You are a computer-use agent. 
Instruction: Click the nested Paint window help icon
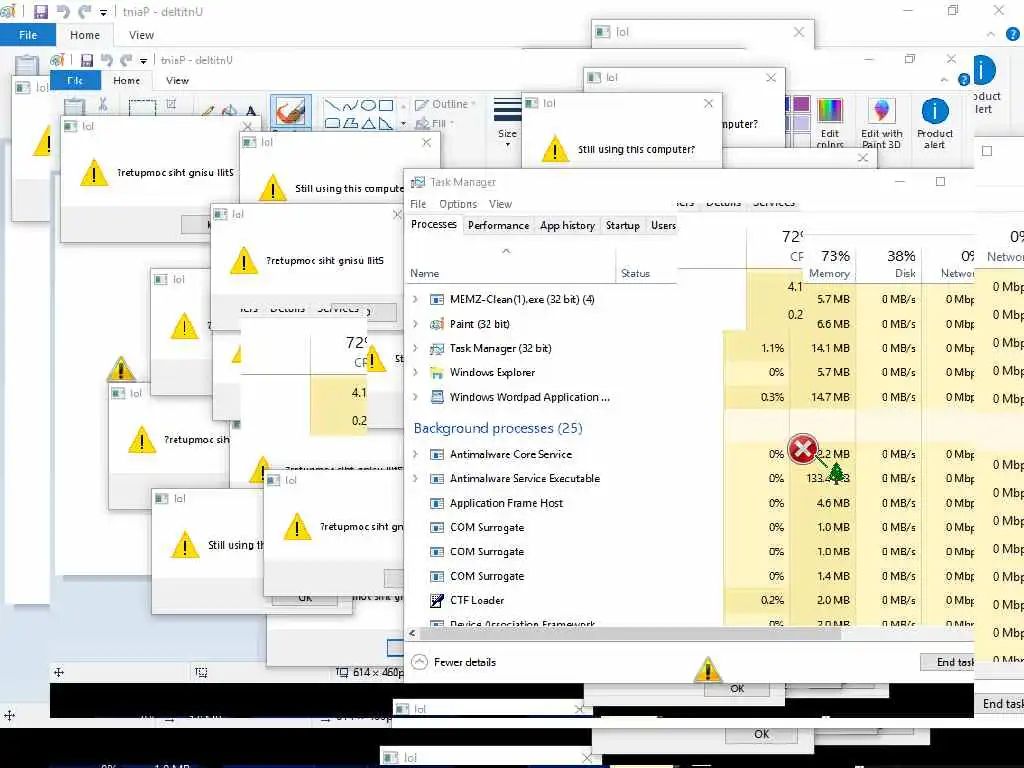pyautogui.click(x=964, y=80)
